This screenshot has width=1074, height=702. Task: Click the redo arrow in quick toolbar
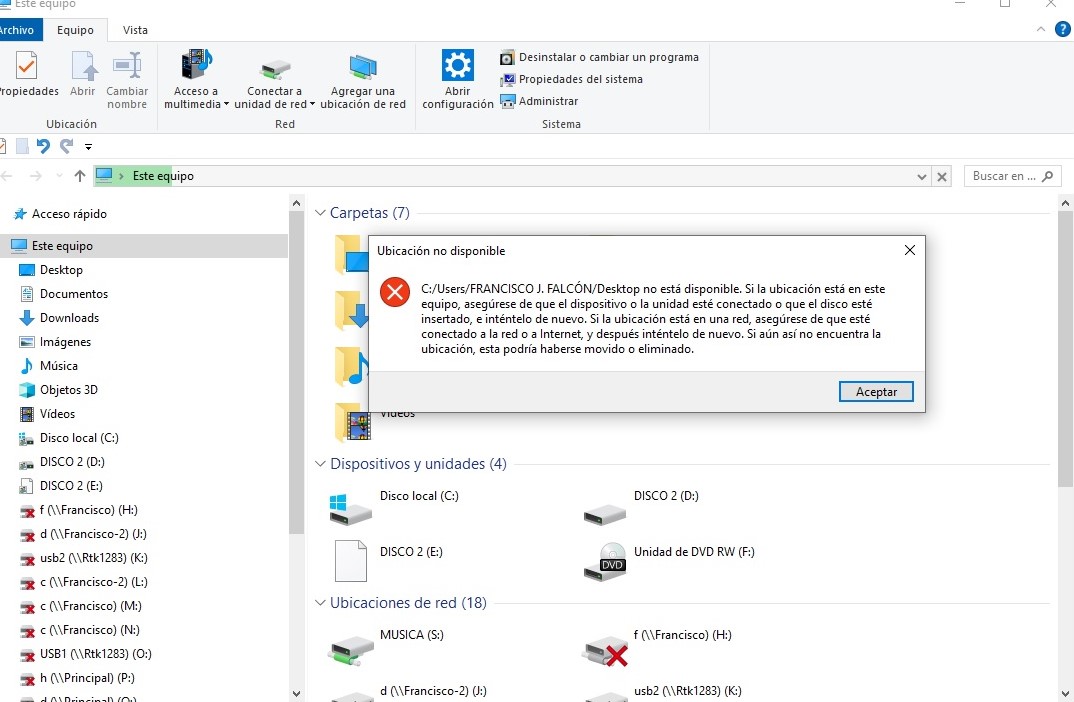pyautogui.click(x=66, y=146)
